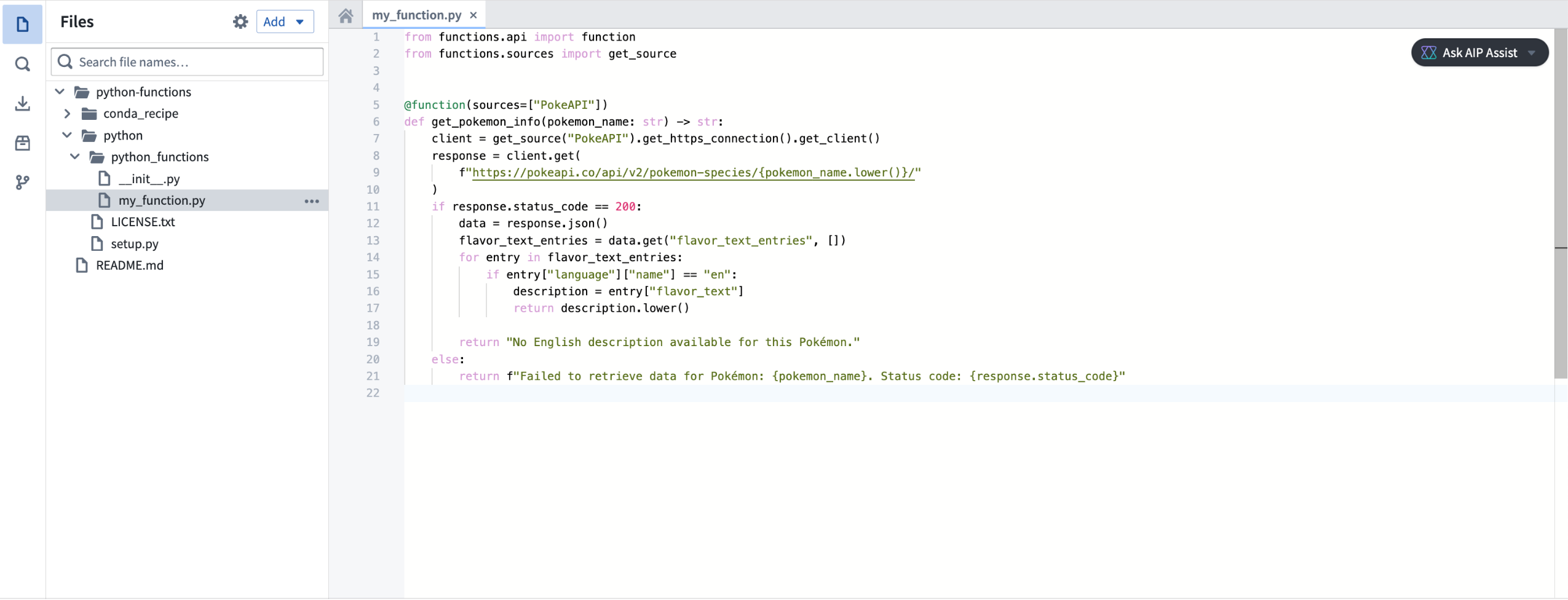Open the Search panel in the sidebar
The height and width of the screenshot is (600, 1568).
click(x=23, y=64)
